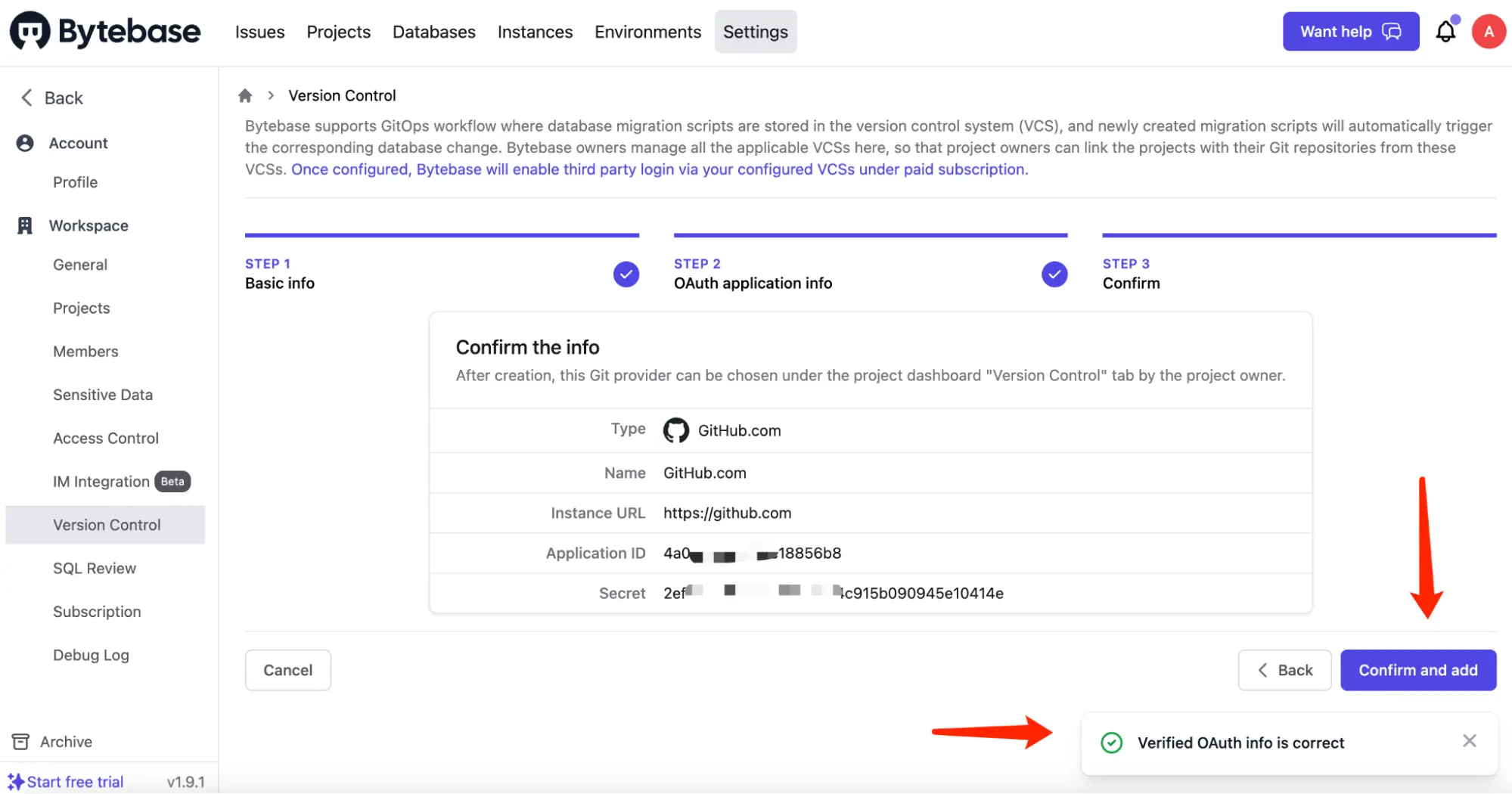Image resolution: width=1512 pixels, height=794 pixels.
Task: Open SQL Review settings
Action: [x=95, y=568]
